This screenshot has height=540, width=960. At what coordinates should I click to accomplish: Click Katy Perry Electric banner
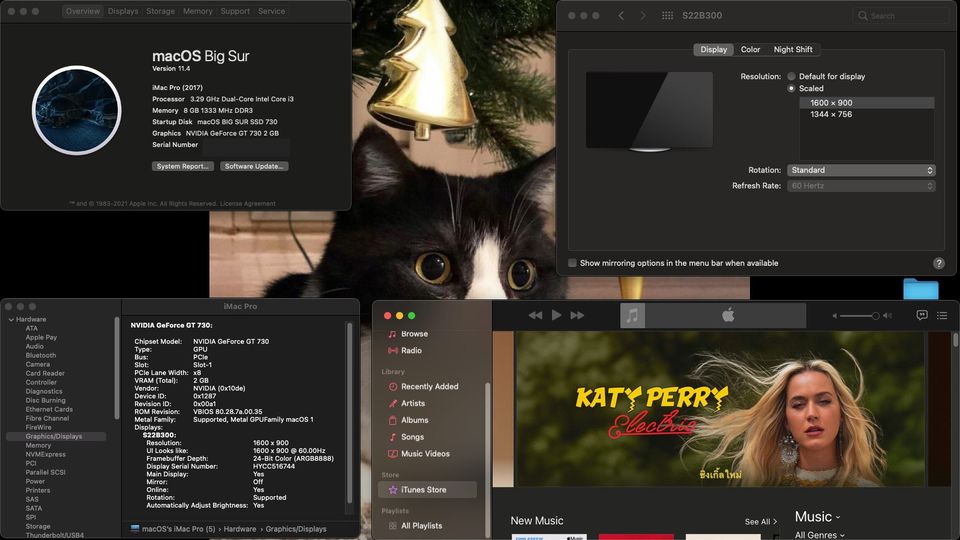(720, 409)
